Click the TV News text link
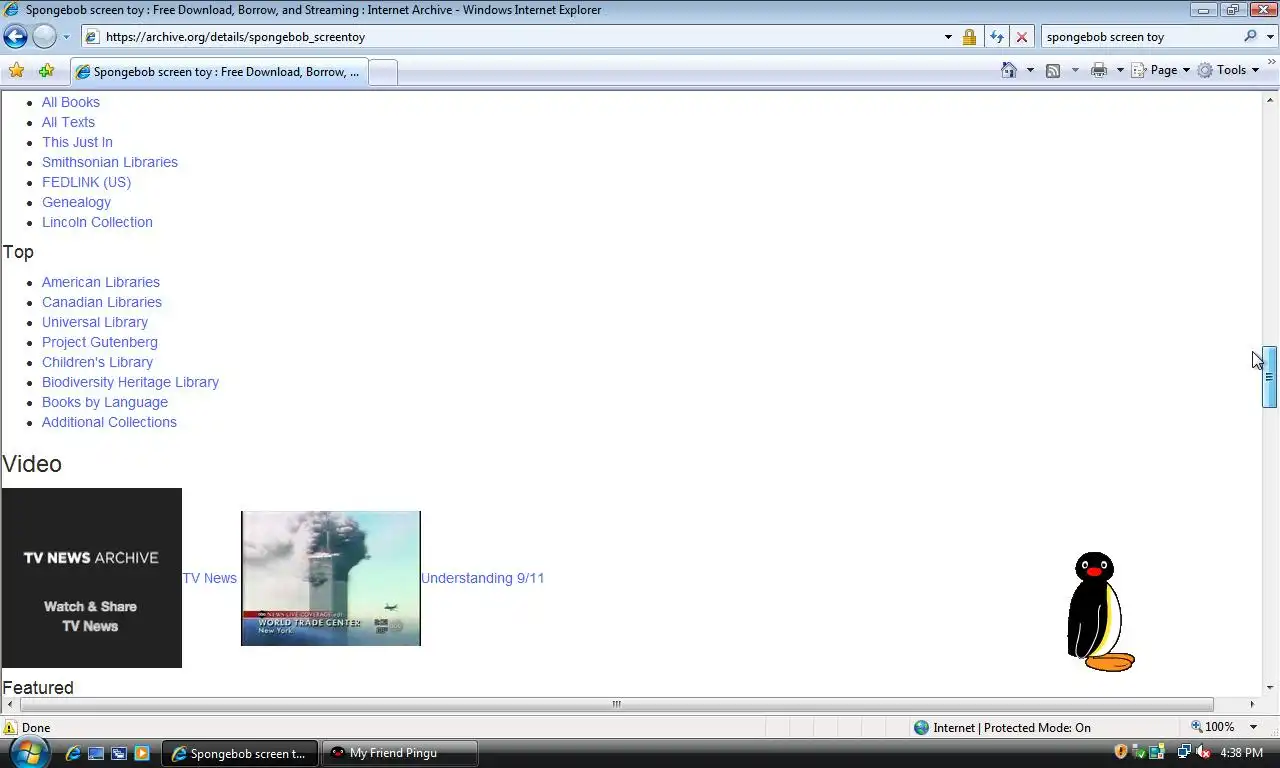 point(209,578)
